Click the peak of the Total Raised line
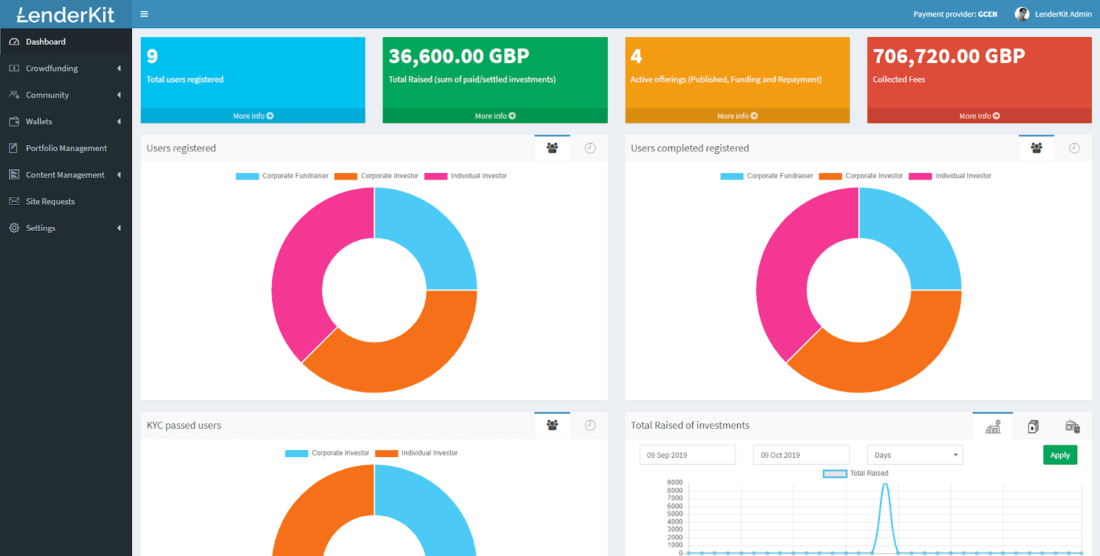The image size is (1100, 556). (x=885, y=484)
